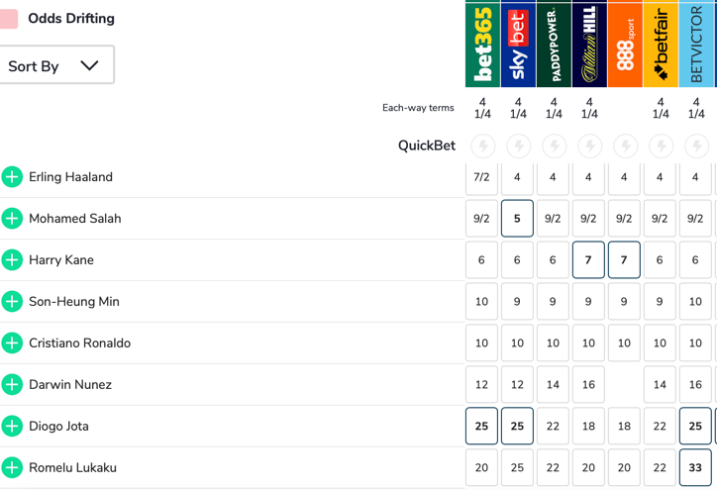Click the 888sport bookmaker logo
The image size is (717, 490).
point(624,44)
